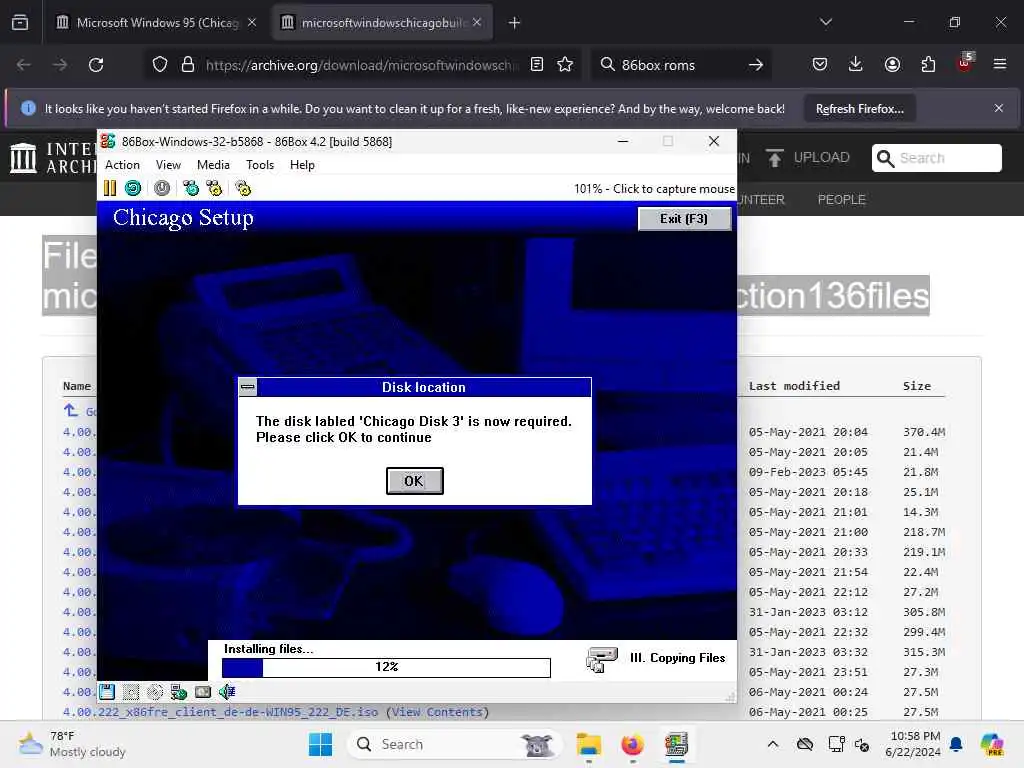Click the uBlock extension icon with badge
1024x768 pixels.
click(965, 63)
